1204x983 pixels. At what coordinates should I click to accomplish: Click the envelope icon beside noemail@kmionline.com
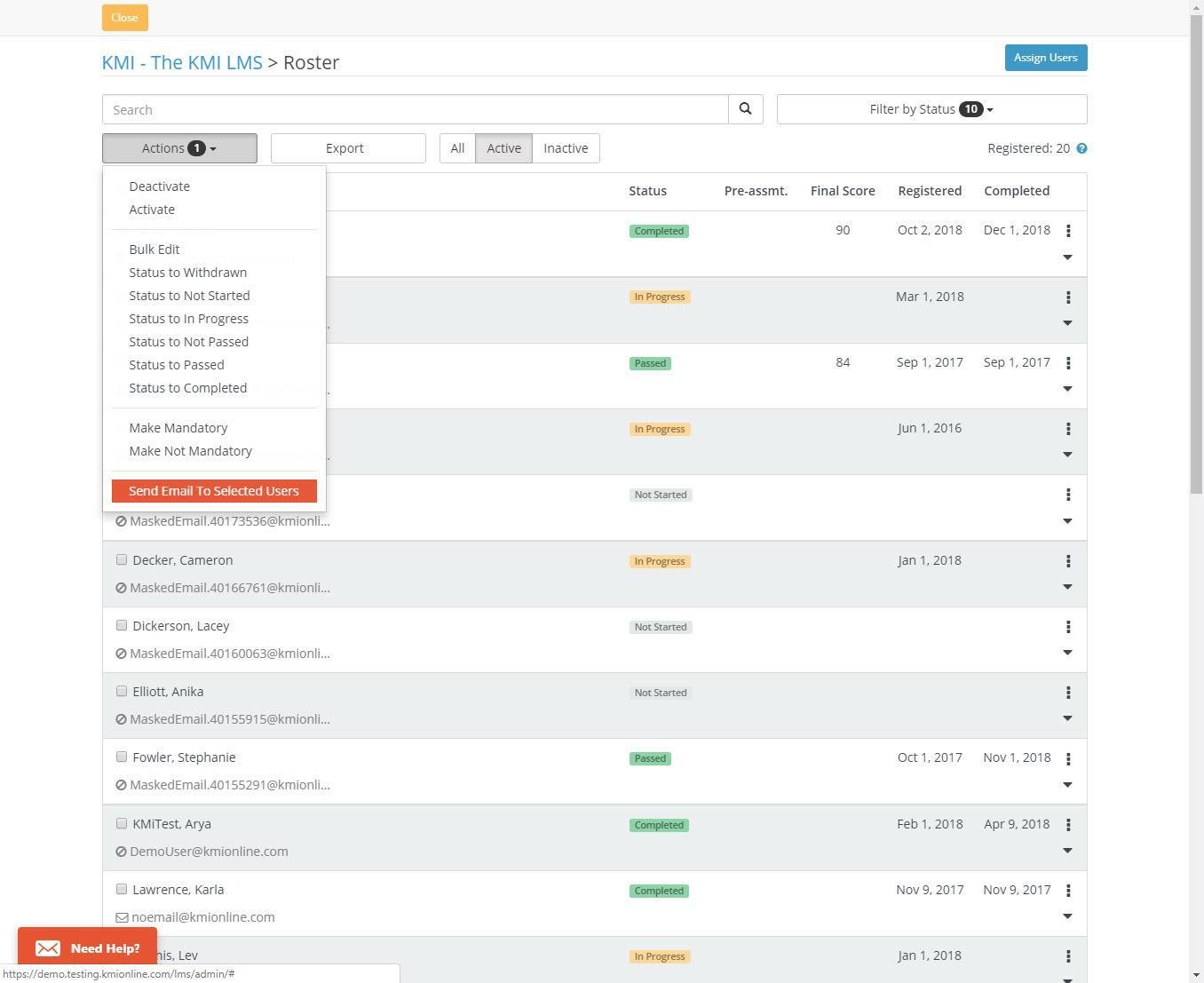pos(122,917)
